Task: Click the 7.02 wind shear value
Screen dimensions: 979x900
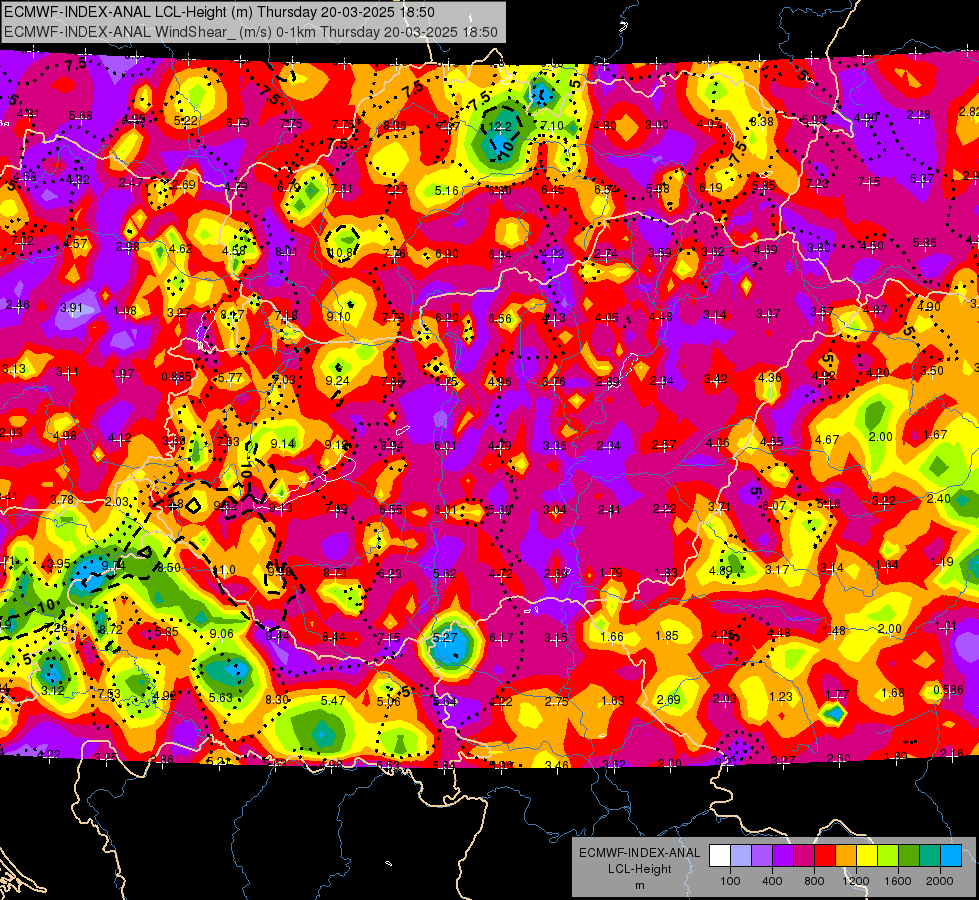Action: click(22, 240)
